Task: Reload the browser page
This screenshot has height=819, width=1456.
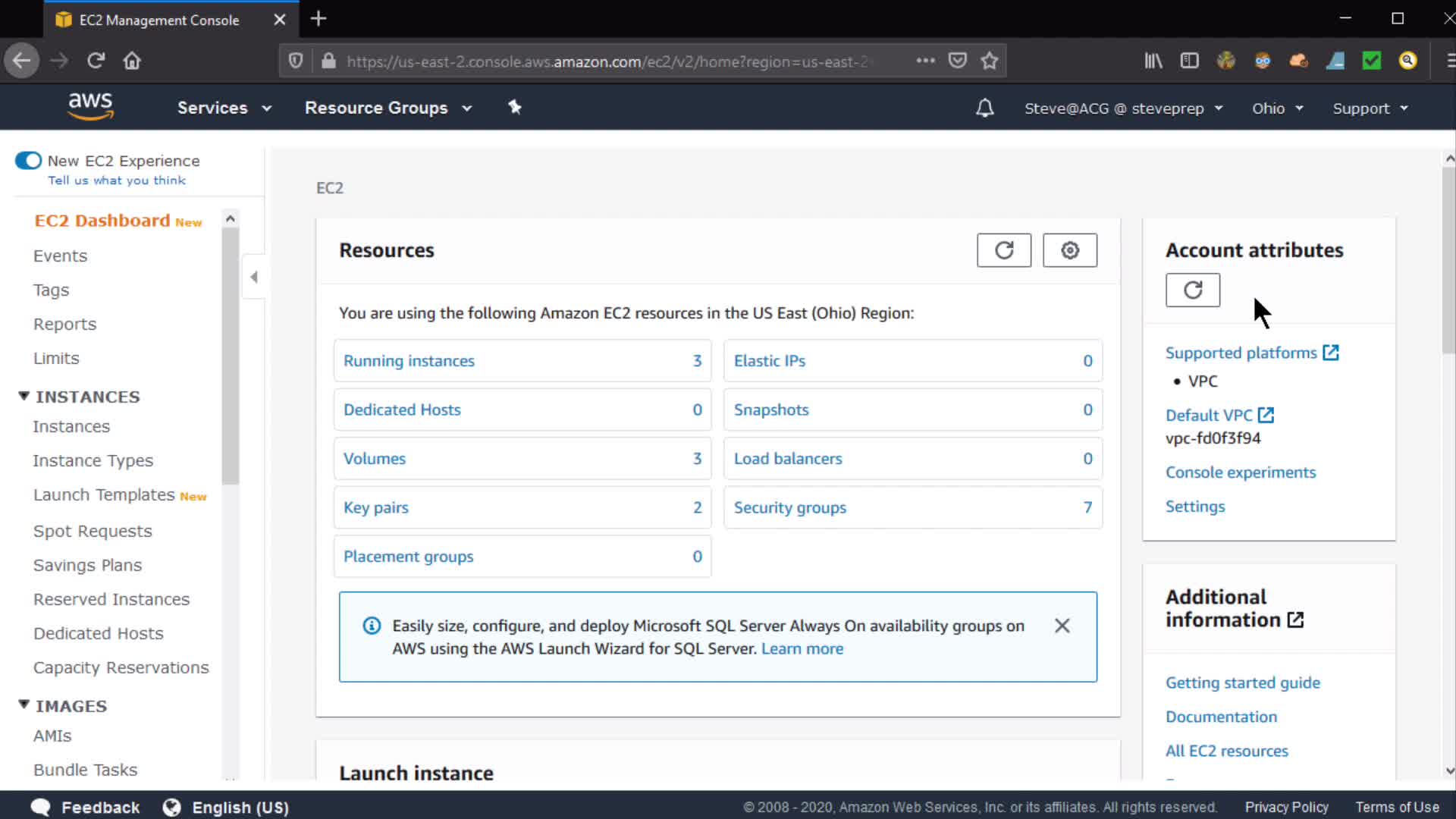Action: [x=96, y=61]
